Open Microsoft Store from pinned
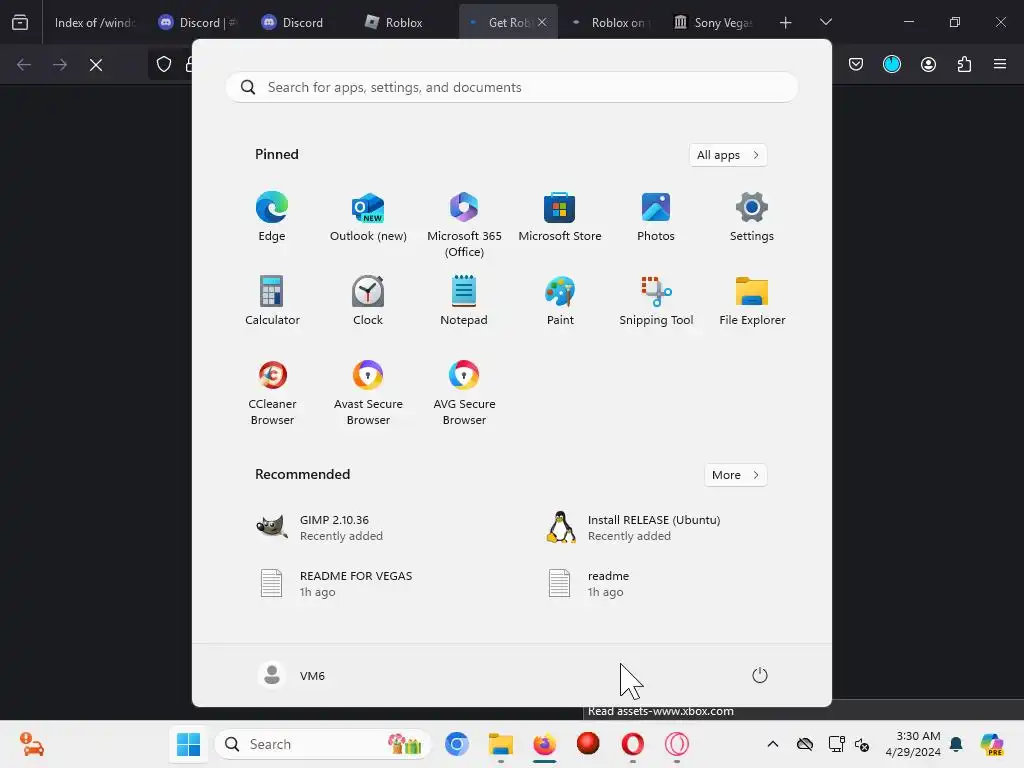The image size is (1024, 768). point(560,217)
